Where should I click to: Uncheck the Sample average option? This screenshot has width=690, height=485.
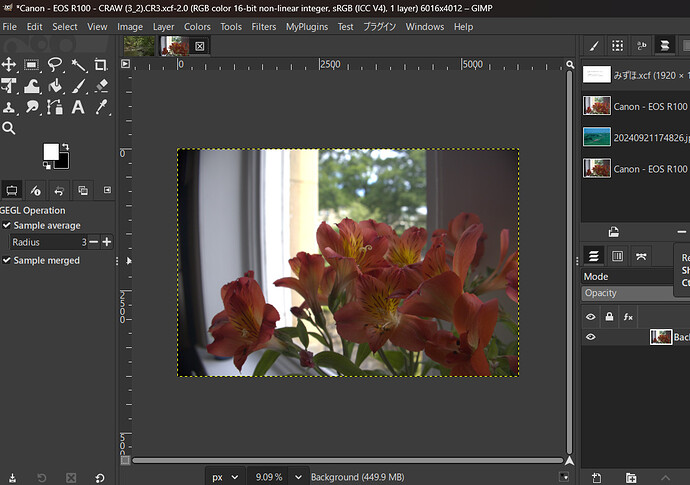pyautogui.click(x=7, y=226)
